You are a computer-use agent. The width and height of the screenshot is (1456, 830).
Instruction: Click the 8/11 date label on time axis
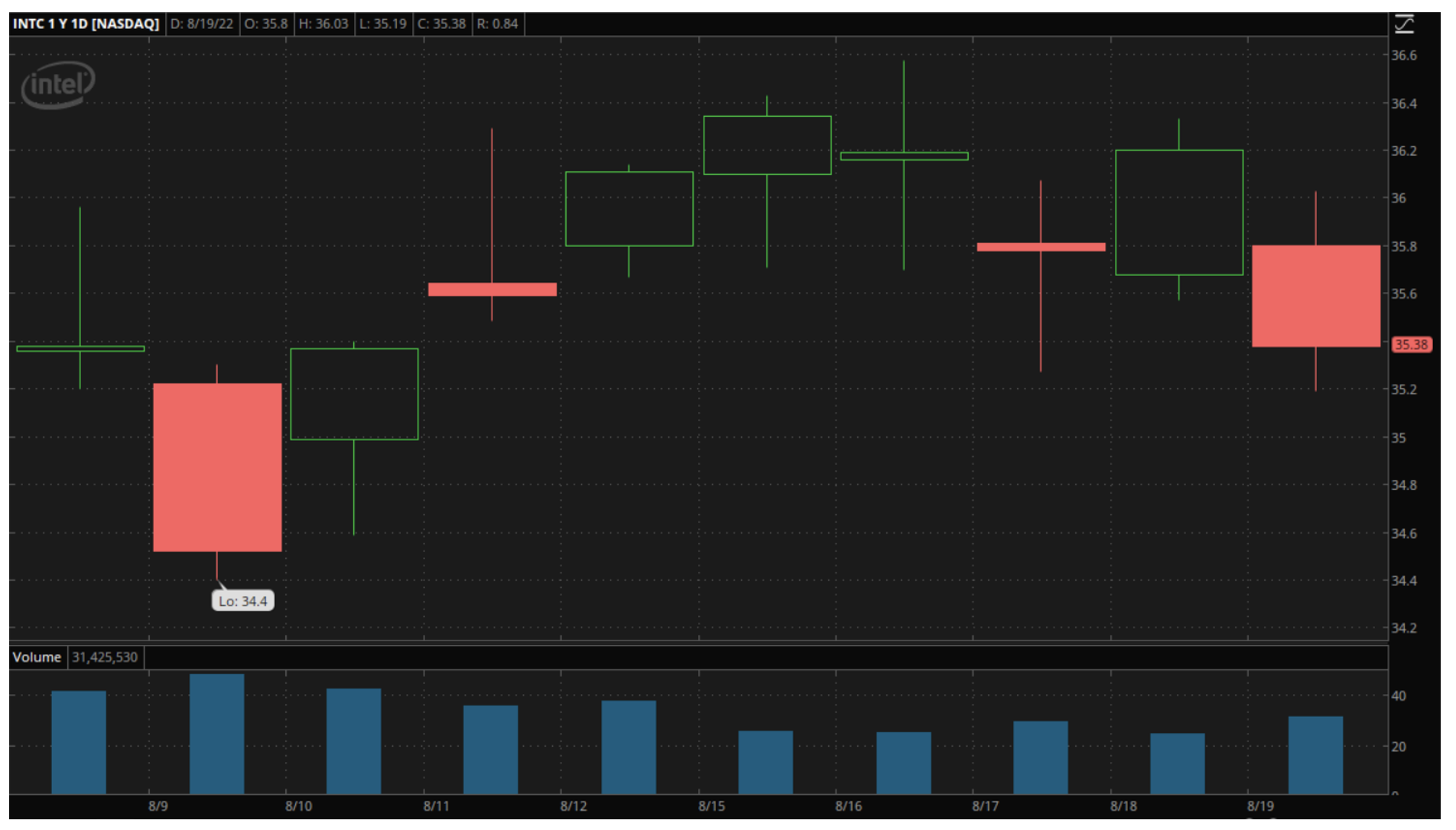[436, 806]
